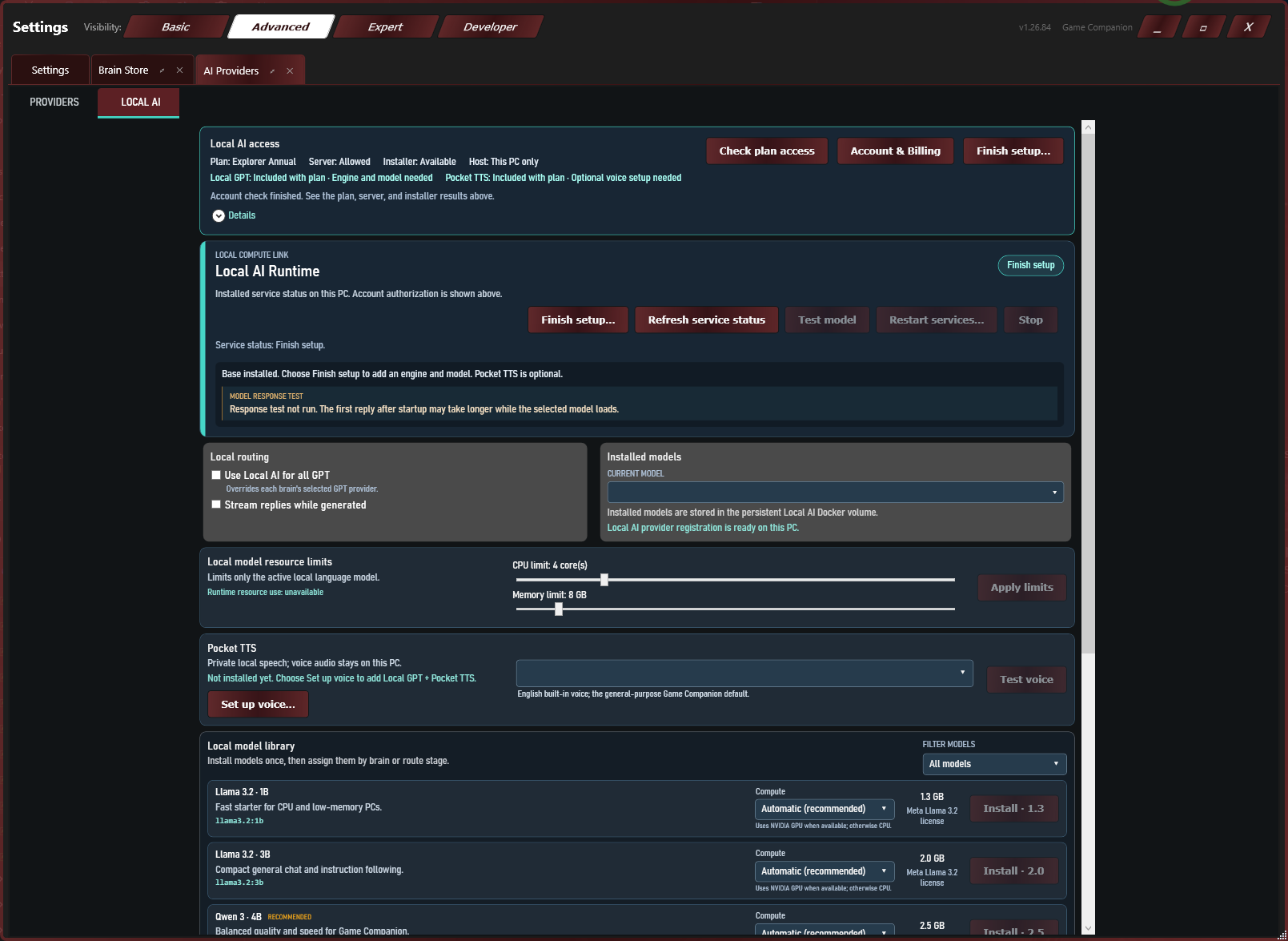1288x941 pixels.
Task: Close the AI Providers tab
Action: tap(290, 71)
